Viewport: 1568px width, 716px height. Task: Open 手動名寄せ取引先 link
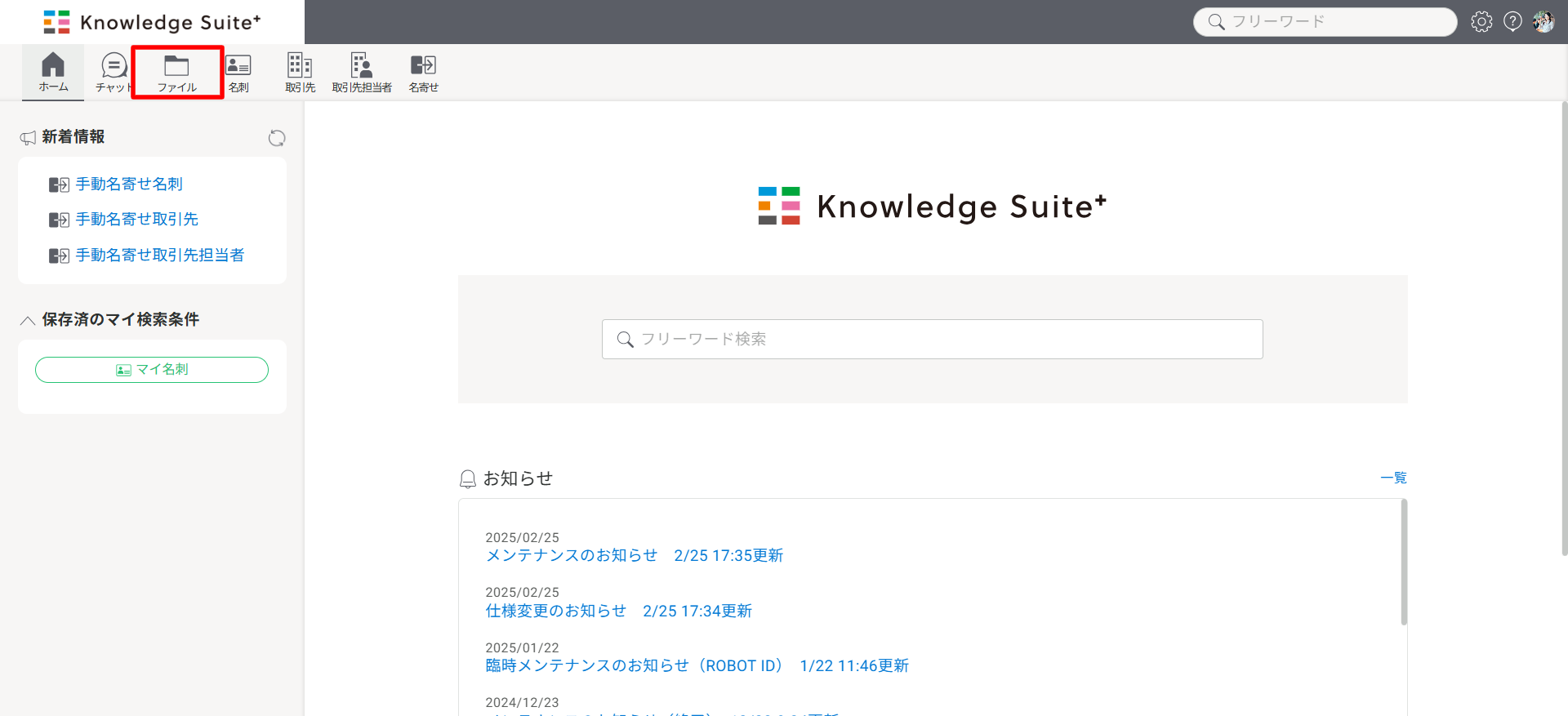click(137, 220)
